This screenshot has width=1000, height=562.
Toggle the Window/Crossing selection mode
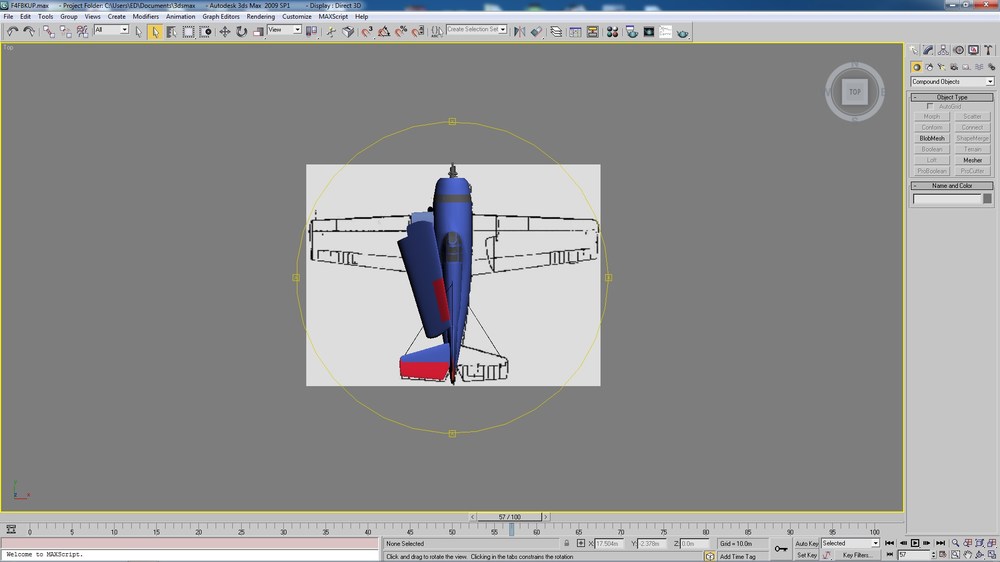[x=205, y=31]
